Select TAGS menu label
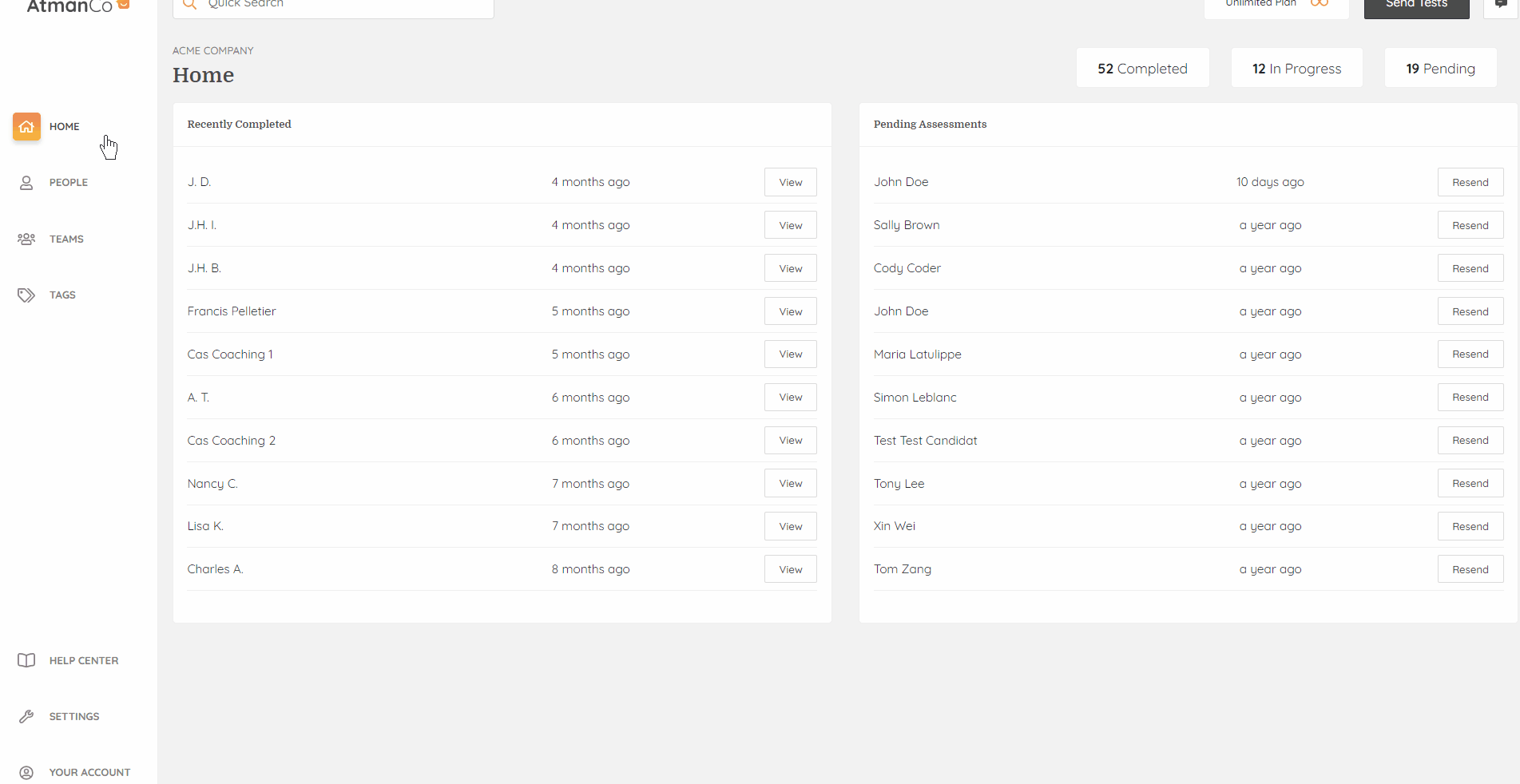 (x=62, y=295)
